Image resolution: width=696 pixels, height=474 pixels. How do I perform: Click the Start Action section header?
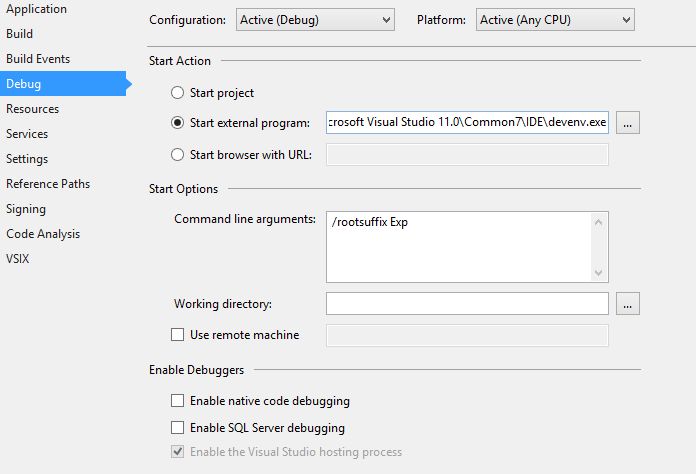coord(180,61)
